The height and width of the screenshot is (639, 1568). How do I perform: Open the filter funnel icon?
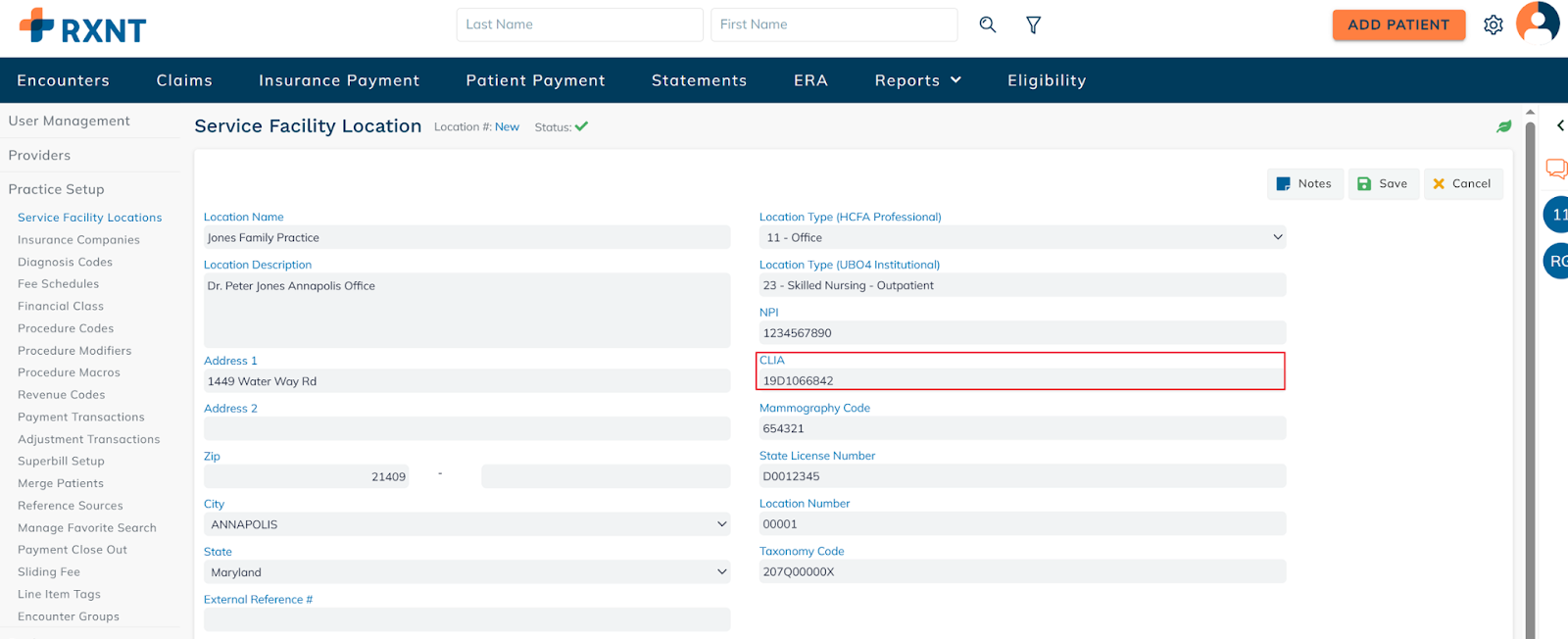point(1033,25)
